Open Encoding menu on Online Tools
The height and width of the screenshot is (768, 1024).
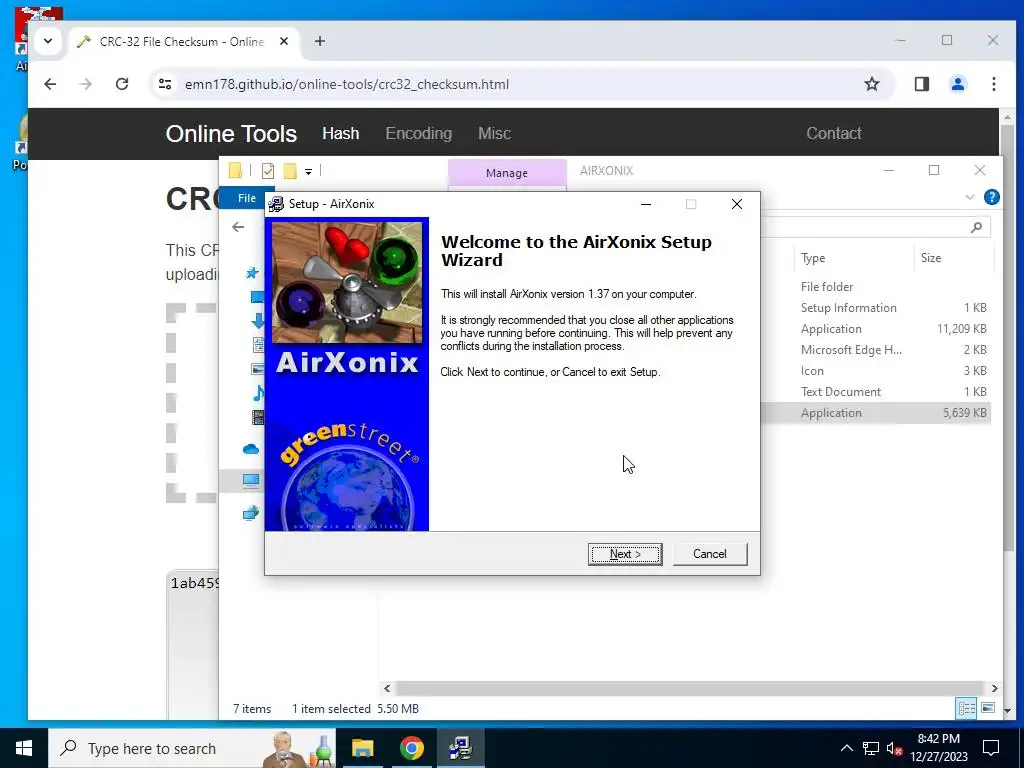pyautogui.click(x=419, y=133)
